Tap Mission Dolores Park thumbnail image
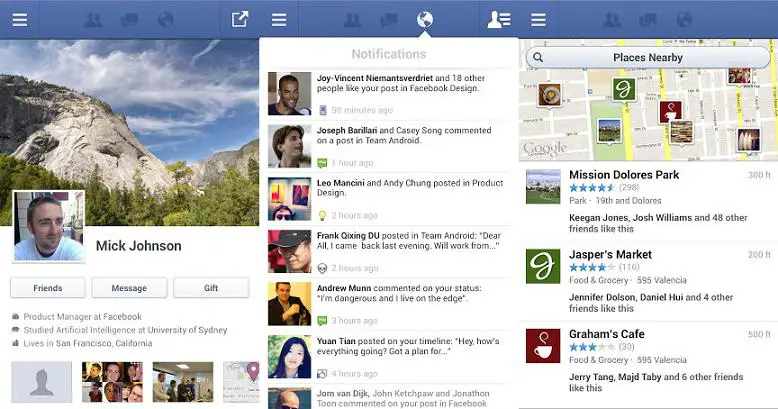The image size is (778, 409). [x=543, y=187]
